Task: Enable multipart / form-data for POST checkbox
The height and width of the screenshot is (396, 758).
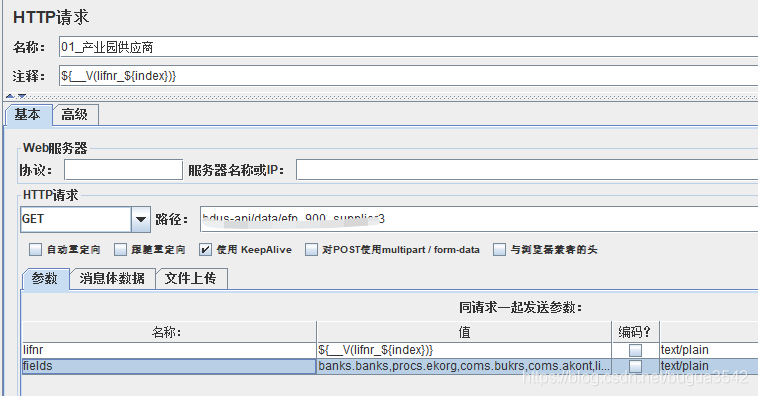Action: tap(311, 249)
